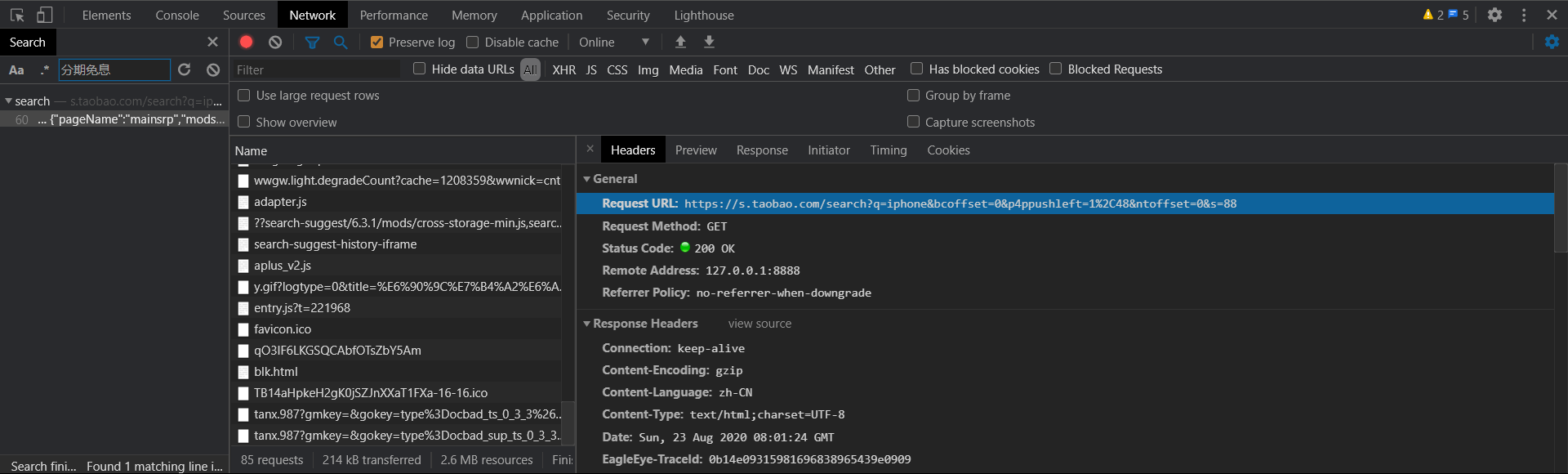
Task: Select the Request URL row
Action: point(1065,203)
